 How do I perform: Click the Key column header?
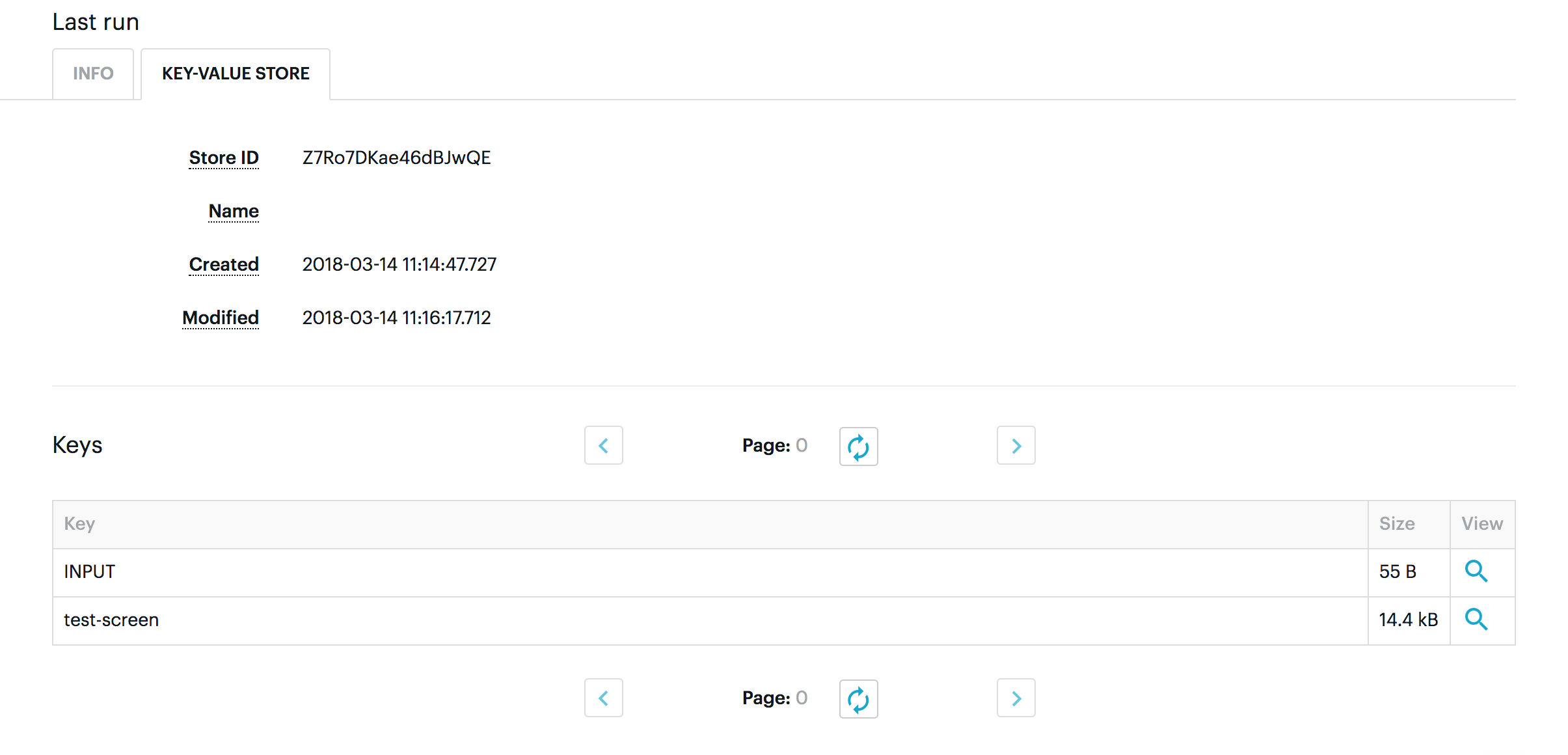point(79,524)
